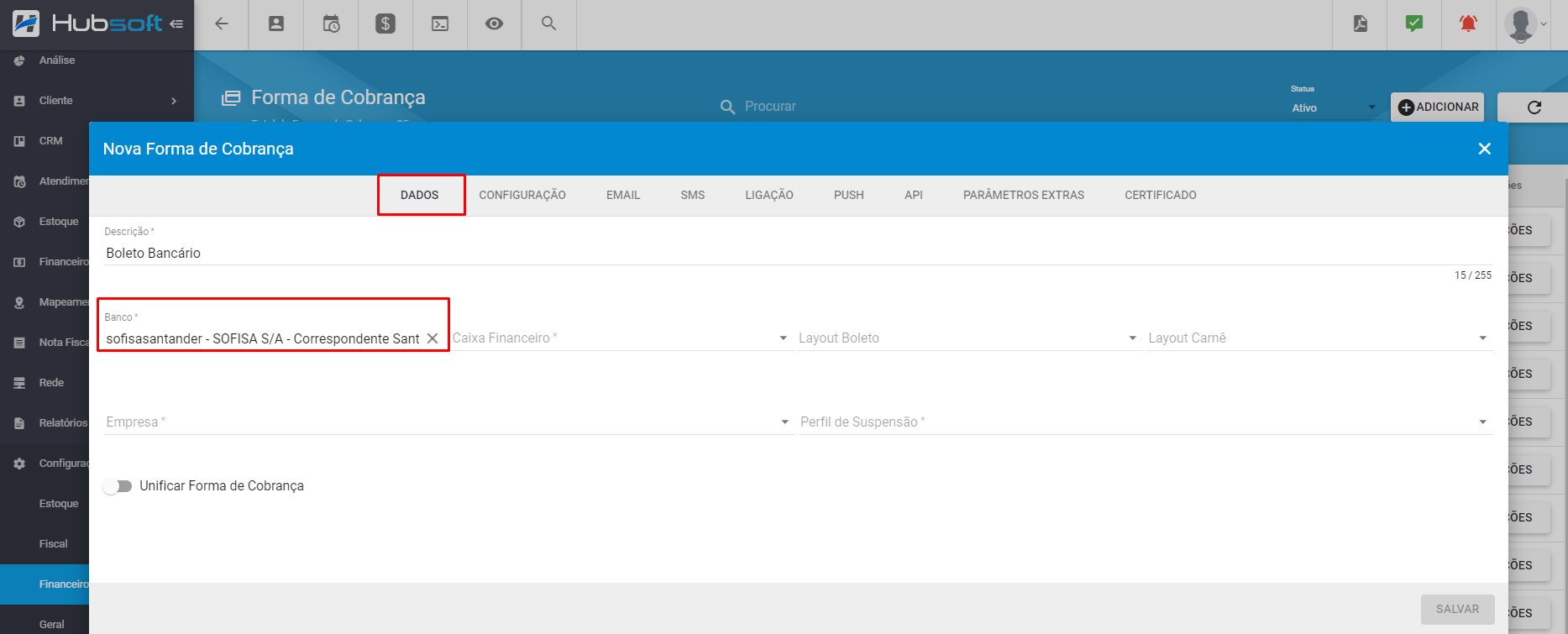The height and width of the screenshot is (634, 1568).
Task: Switch to the SMS tab
Action: pos(693,195)
